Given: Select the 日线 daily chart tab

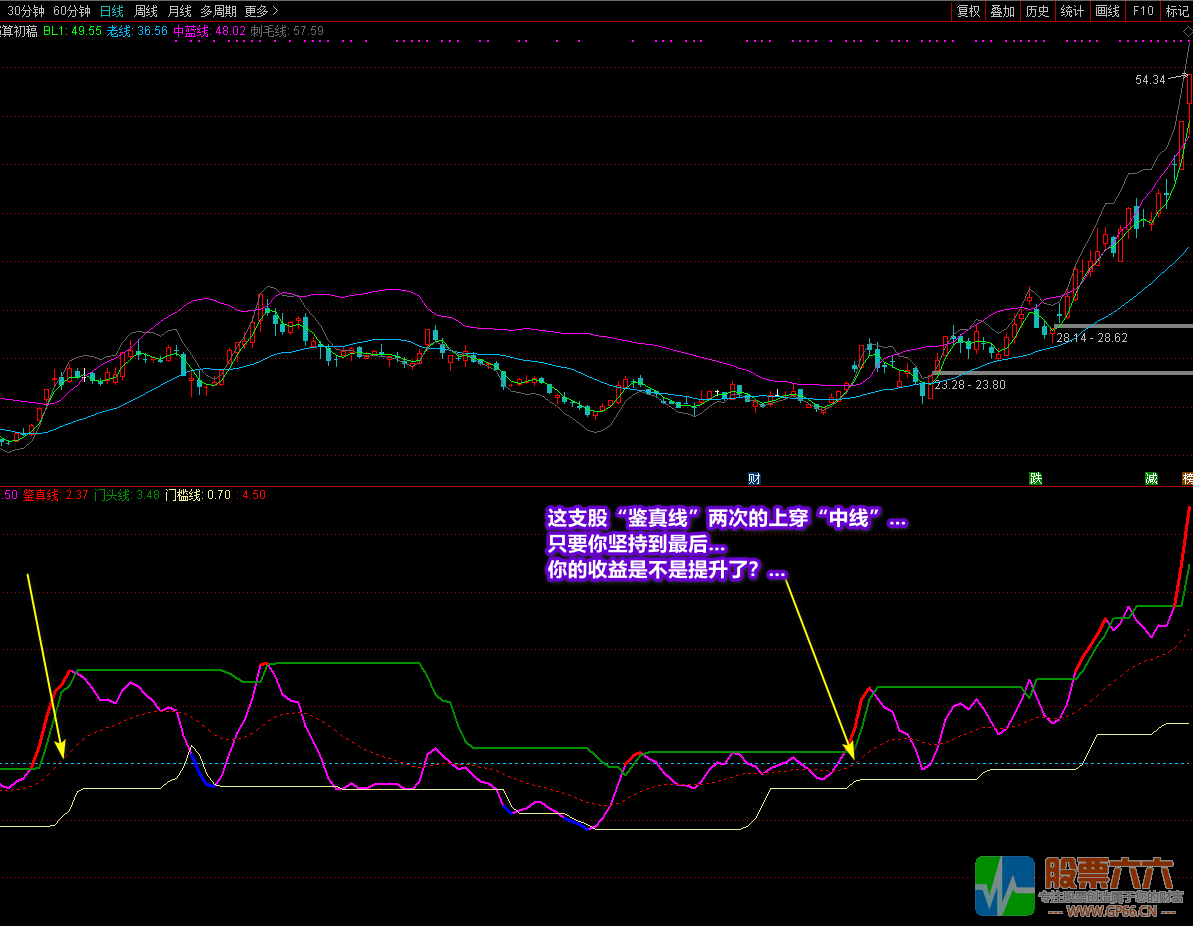Looking at the screenshot, I should point(112,11).
